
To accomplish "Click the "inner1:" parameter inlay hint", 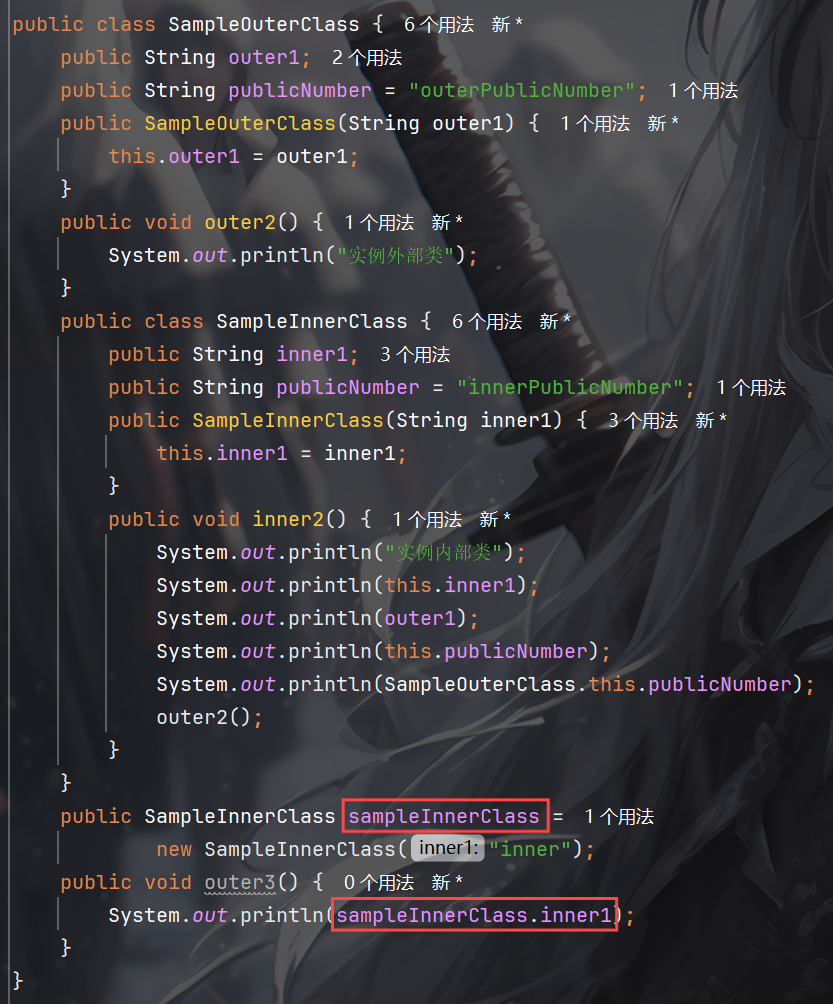I will [448, 848].
